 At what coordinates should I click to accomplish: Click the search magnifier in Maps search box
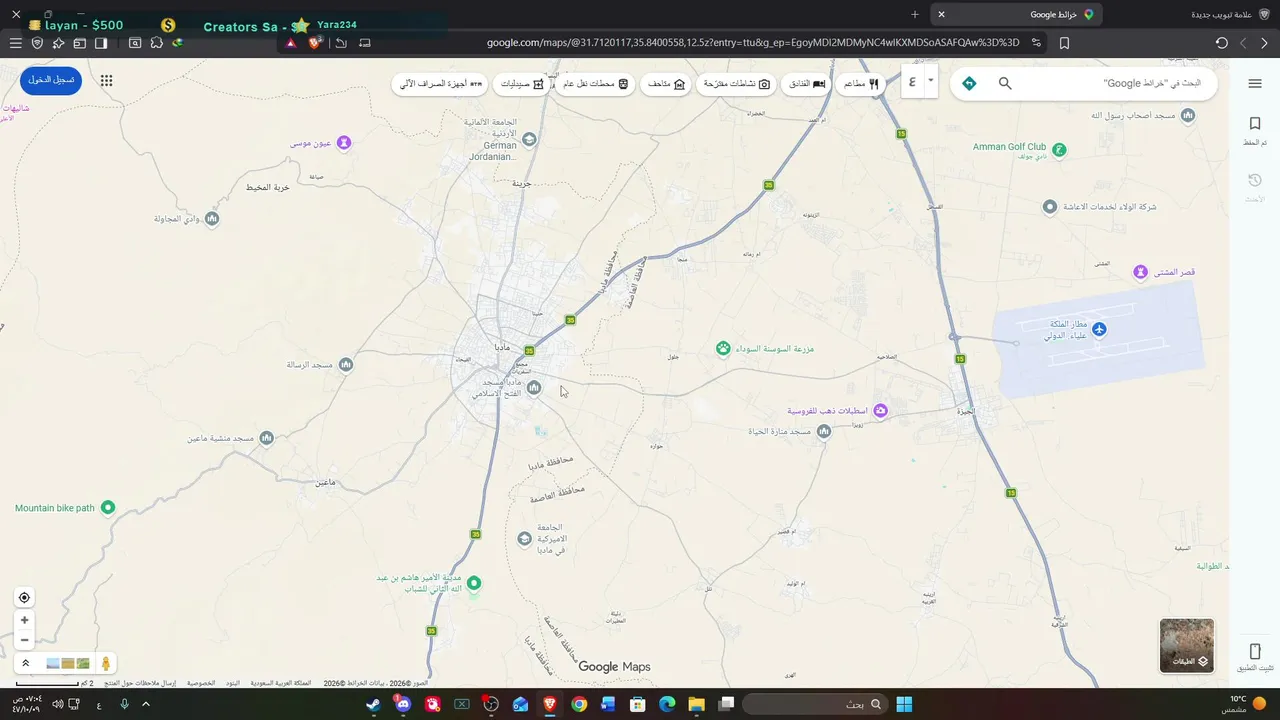(1005, 84)
